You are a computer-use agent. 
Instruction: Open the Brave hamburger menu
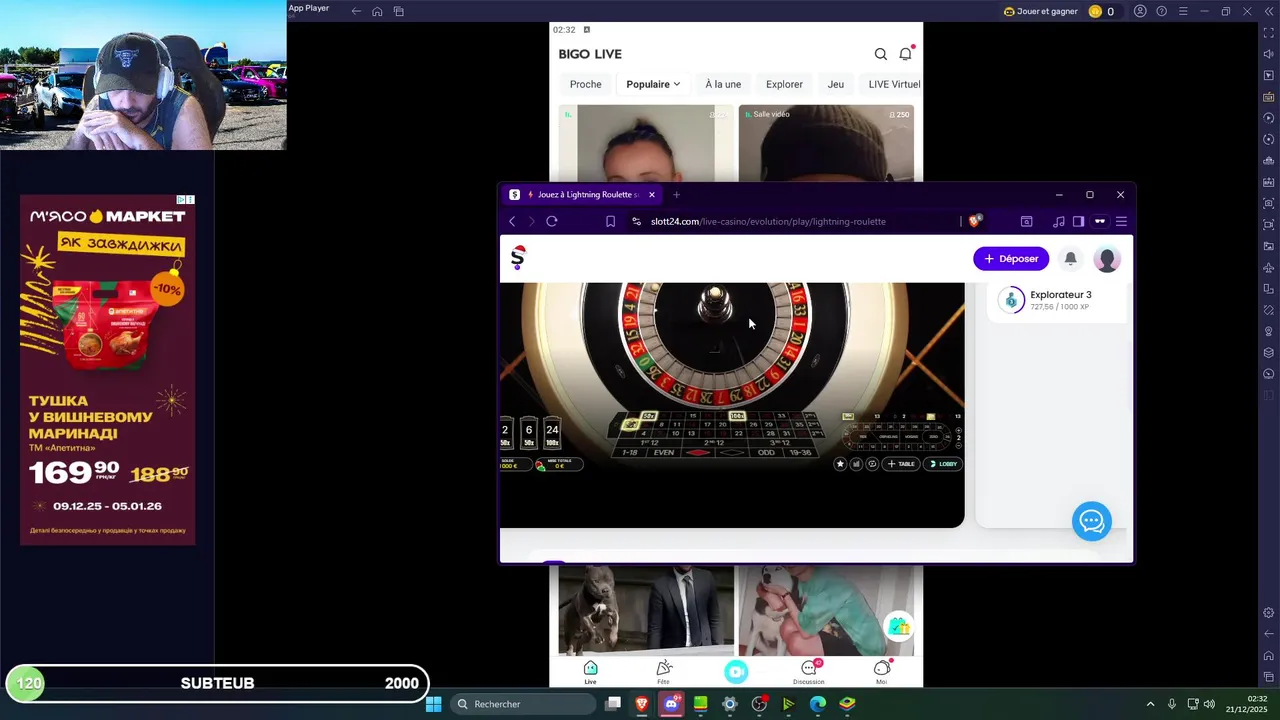(1121, 221)
